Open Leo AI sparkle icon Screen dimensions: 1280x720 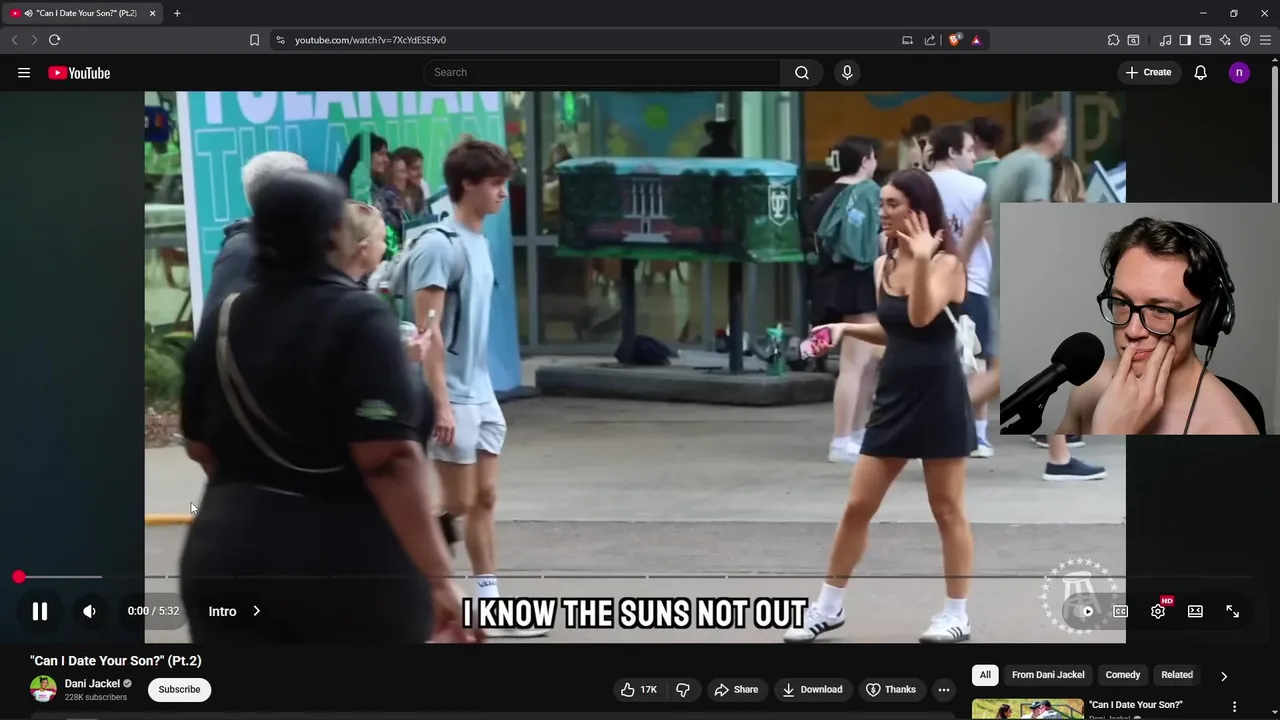click(x=1225, y=40)
